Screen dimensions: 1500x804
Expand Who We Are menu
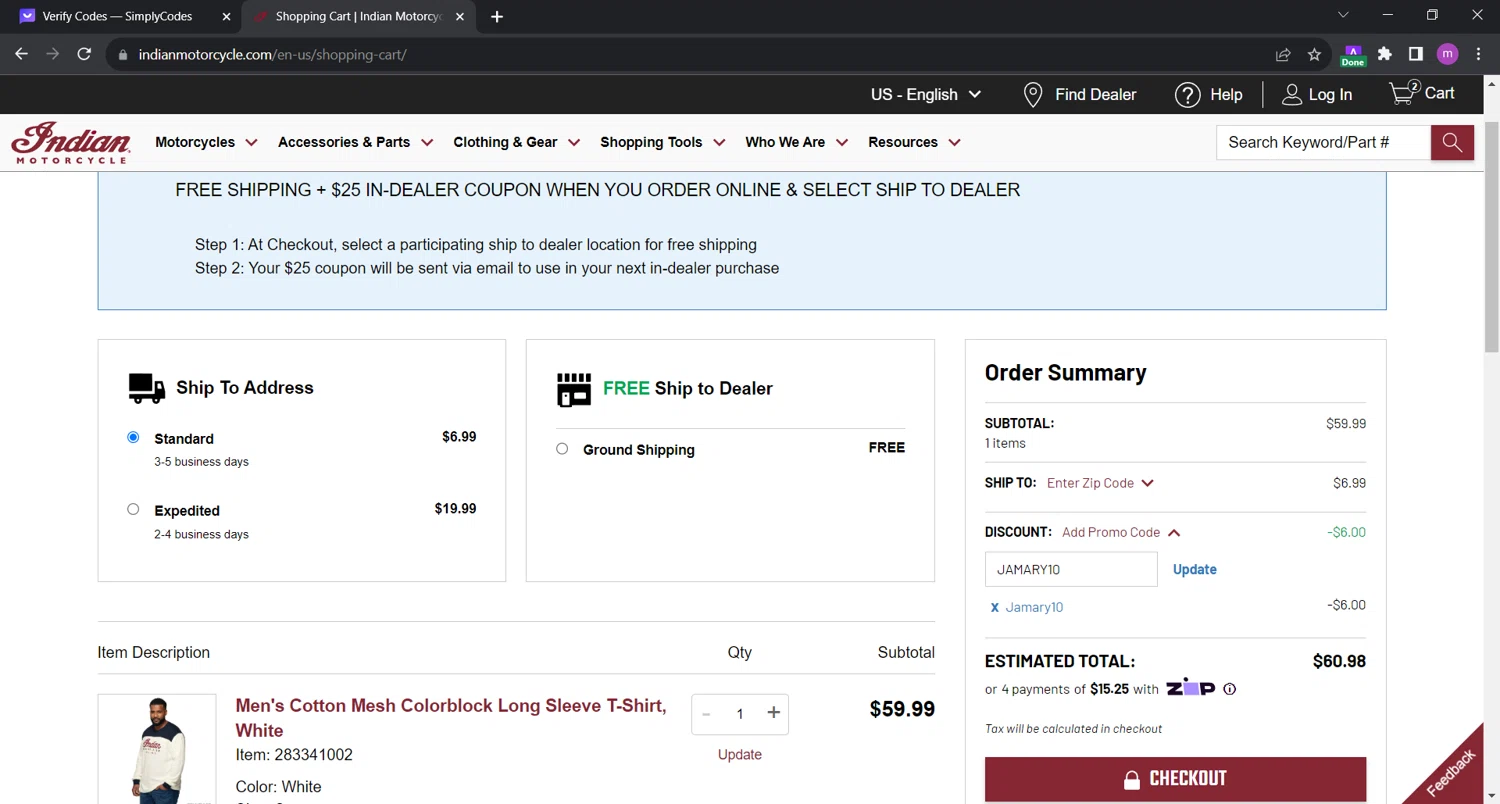pos(796,142)
